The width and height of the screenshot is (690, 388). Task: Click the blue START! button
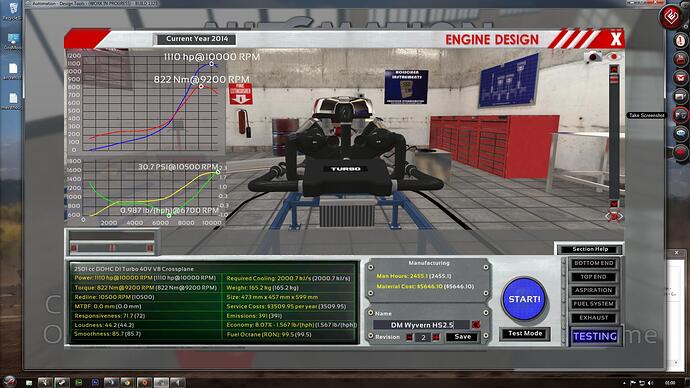pyautogui.click(x=525, y=299)
